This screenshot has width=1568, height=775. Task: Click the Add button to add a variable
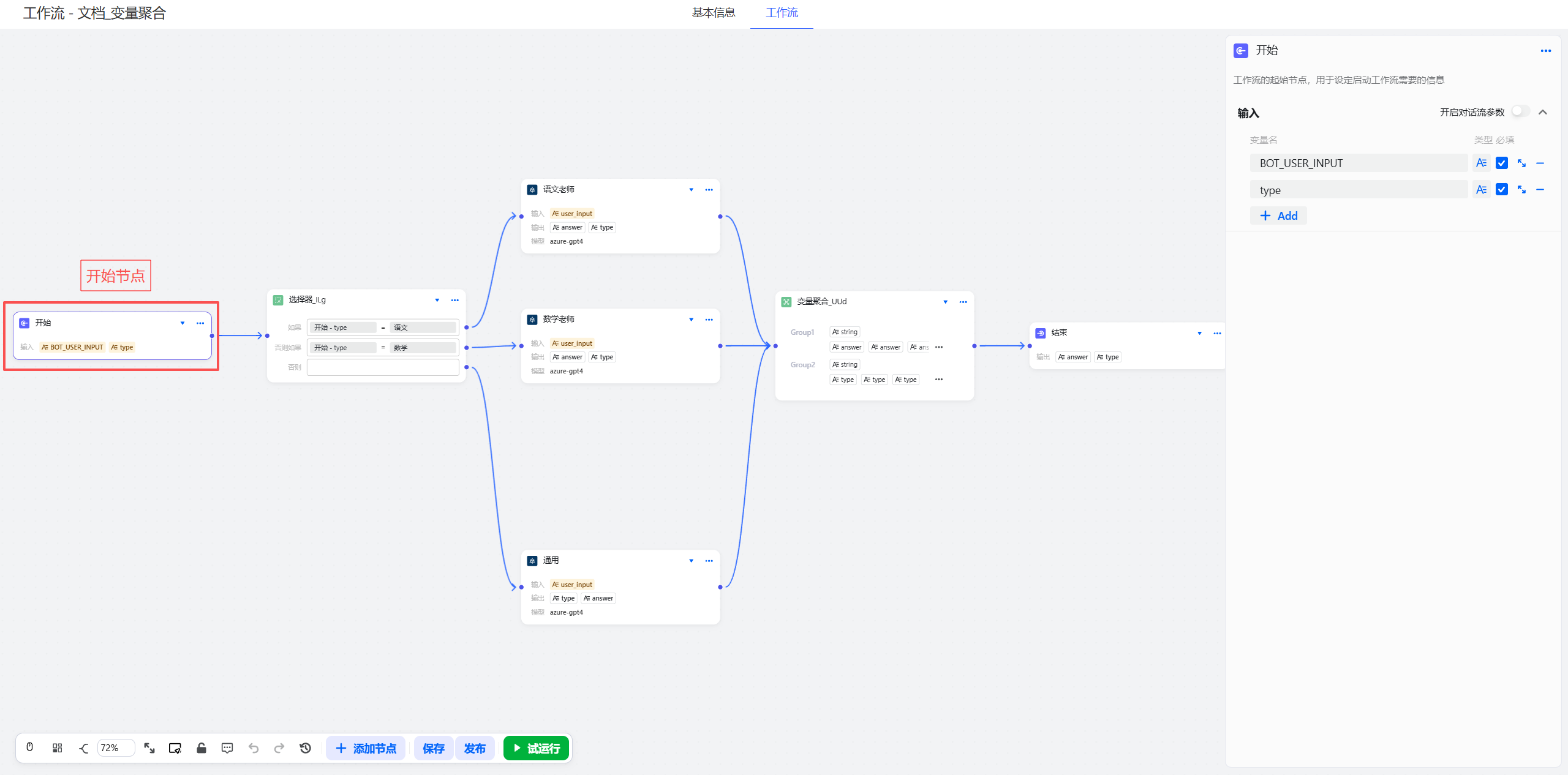(1278, 215)
